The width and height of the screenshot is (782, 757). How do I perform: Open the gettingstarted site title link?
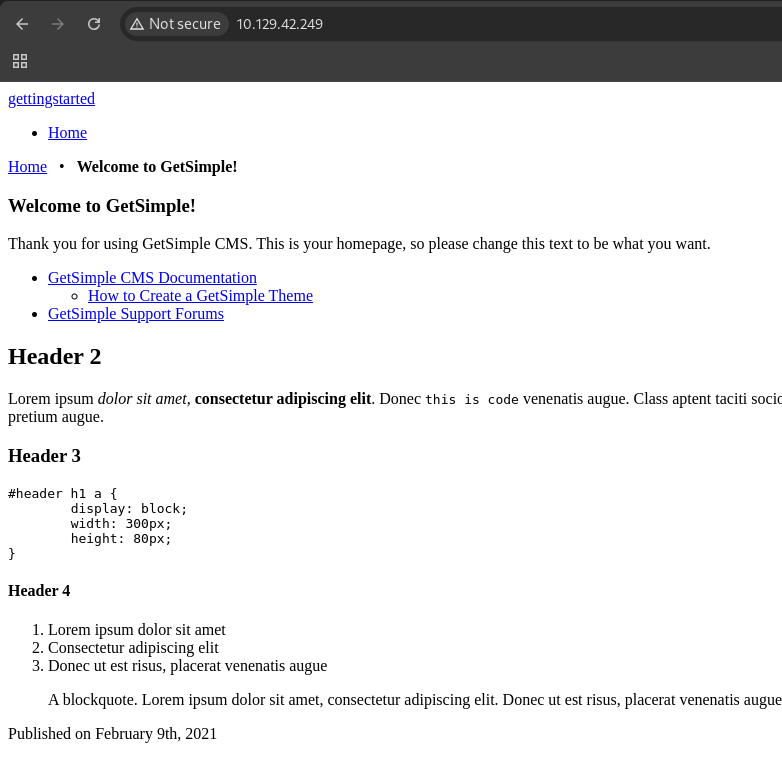point(51,99)
